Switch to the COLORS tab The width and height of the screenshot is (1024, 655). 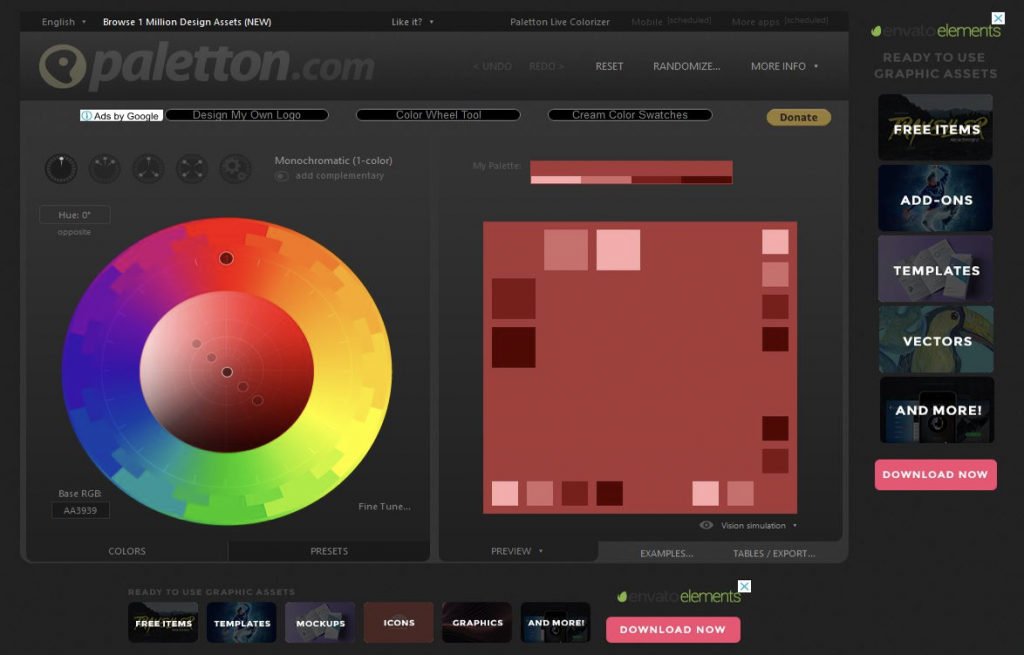[127, 551]
